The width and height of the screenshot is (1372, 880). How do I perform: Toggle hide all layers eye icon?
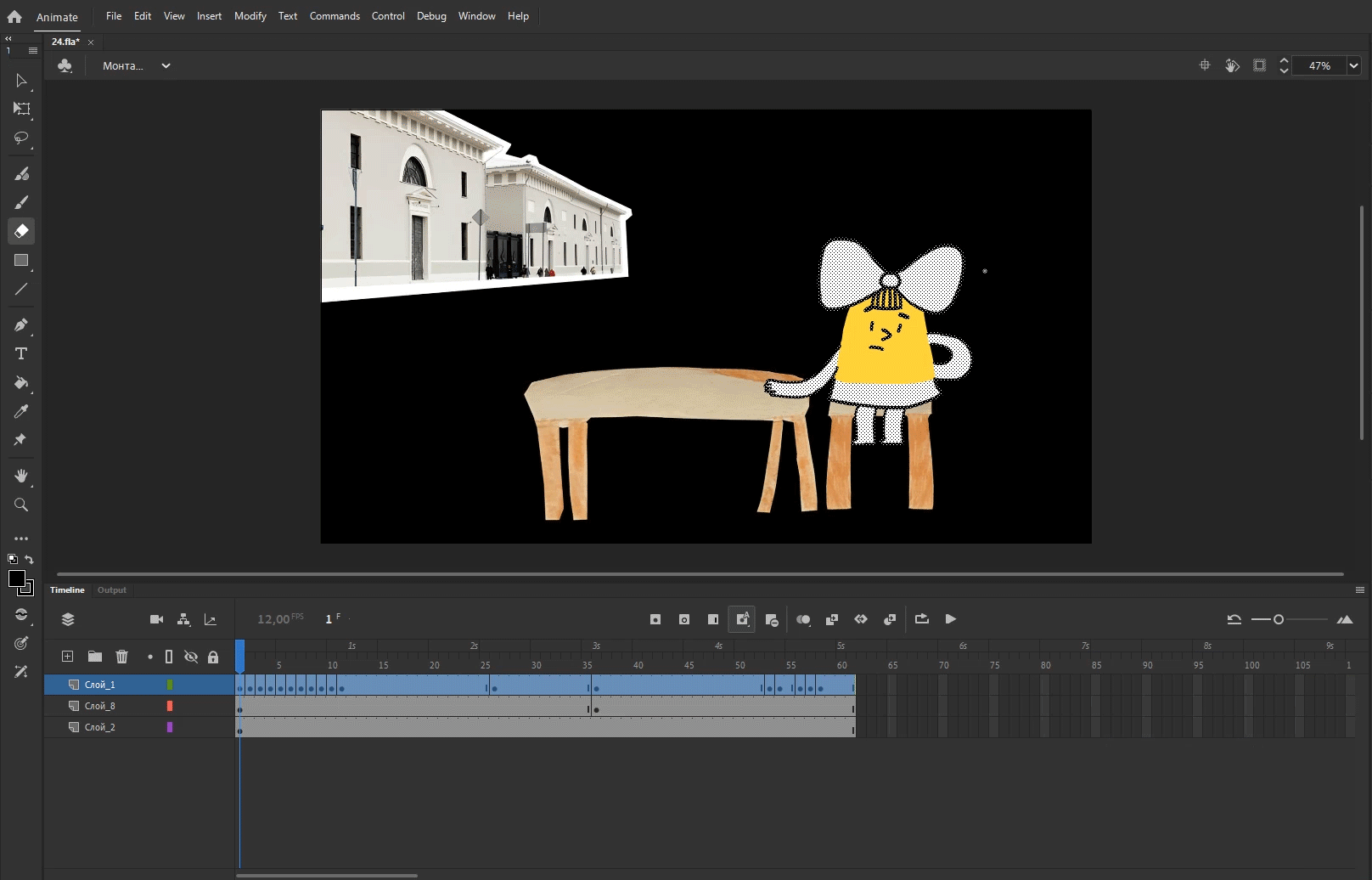[x=191, y=657]
